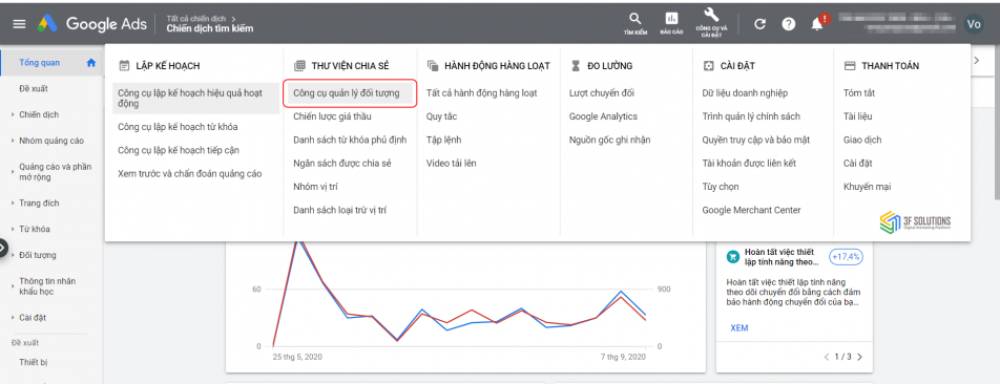This screenshot has height=384, width=1000.
Task: Expand Trang đích in the sidebar
Action: tap(39, 203)
